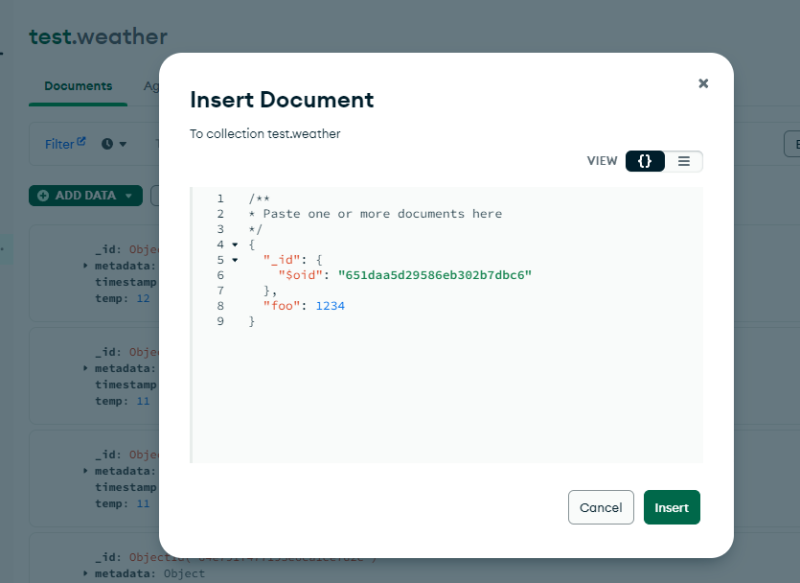Expand metadata in the bottom document

pos(86,574)
